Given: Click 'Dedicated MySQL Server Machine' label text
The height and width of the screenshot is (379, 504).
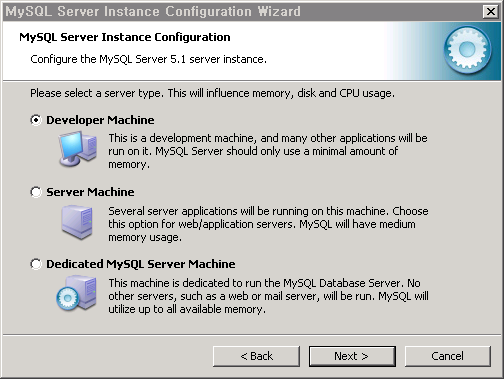Looking at the screenshot, I should [x=141, y=264].
